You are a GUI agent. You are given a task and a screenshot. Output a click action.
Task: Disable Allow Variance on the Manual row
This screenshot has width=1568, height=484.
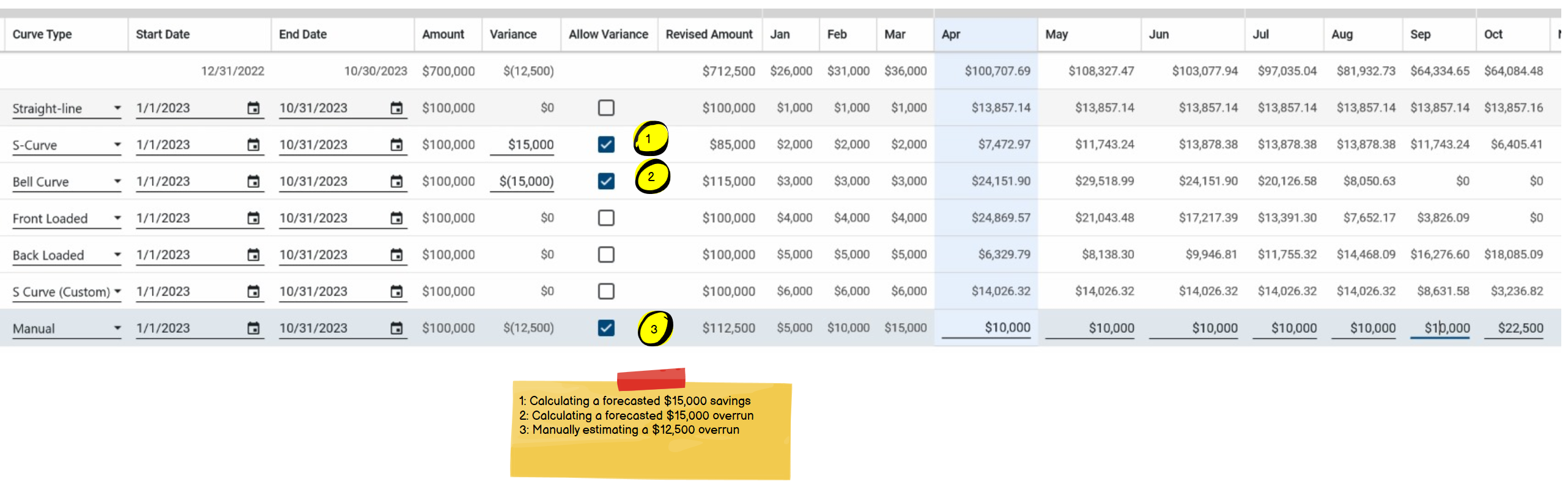pyautogui.click(x=605, y=329)
